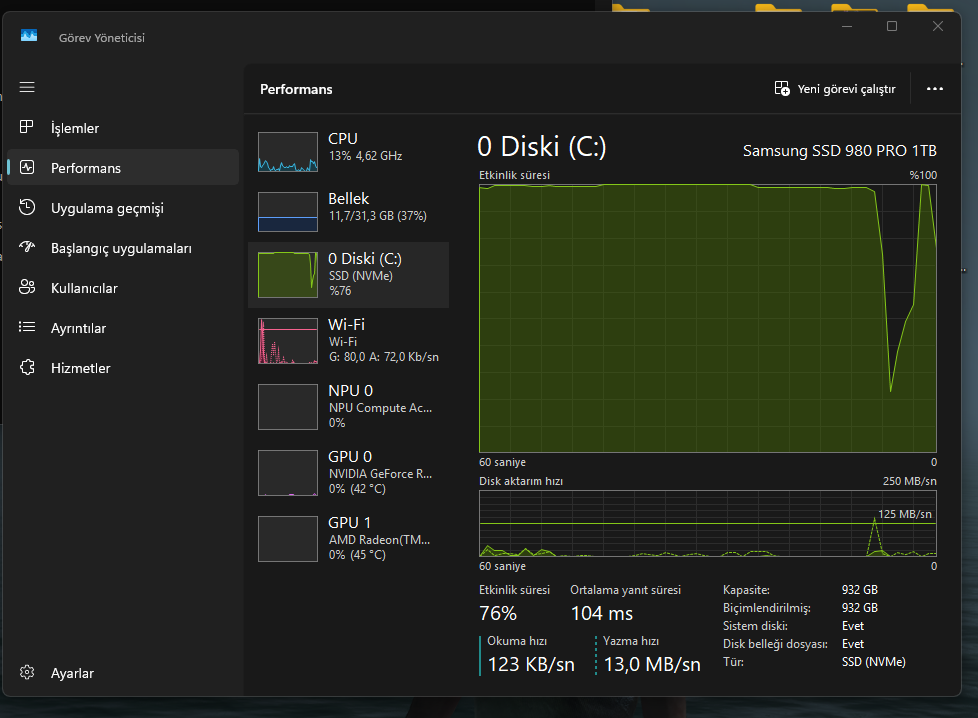The image size is (978, 718).
Task: Click Yeni görevi çalıştır button text
Action: coord(846,89)
